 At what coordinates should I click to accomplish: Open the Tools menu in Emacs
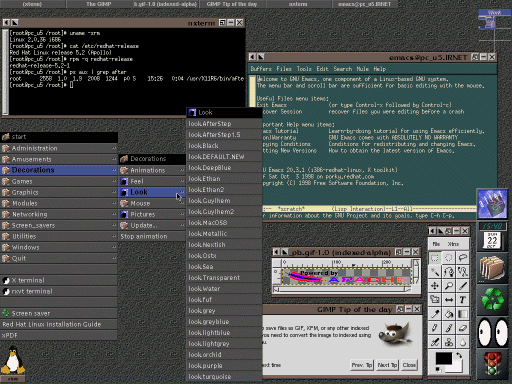pyautogui.click(x=304, y=69)
